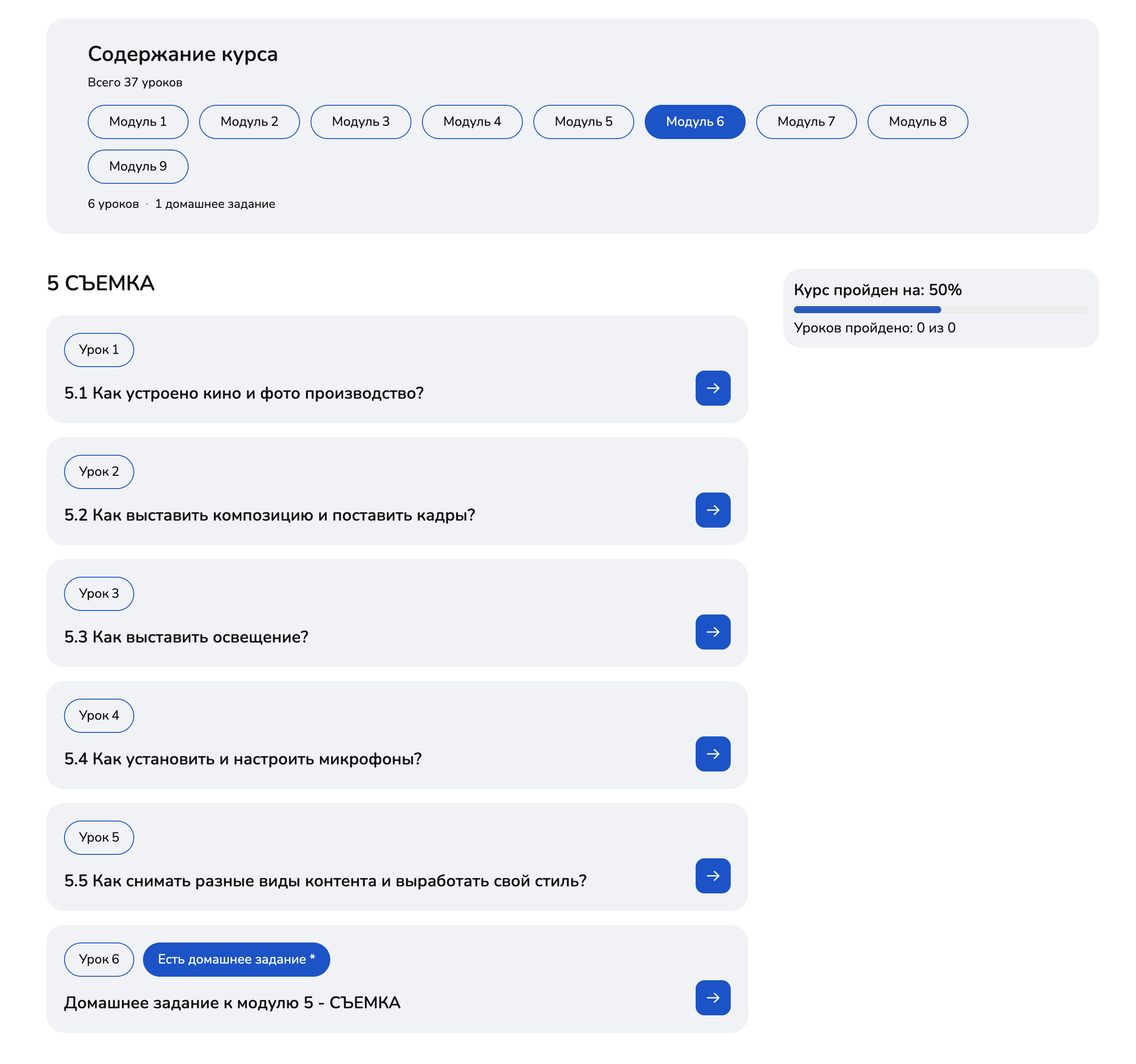Open lesson 5.3 via its arrow icon
The image size is (1136, 1064).
click(713, 632)
